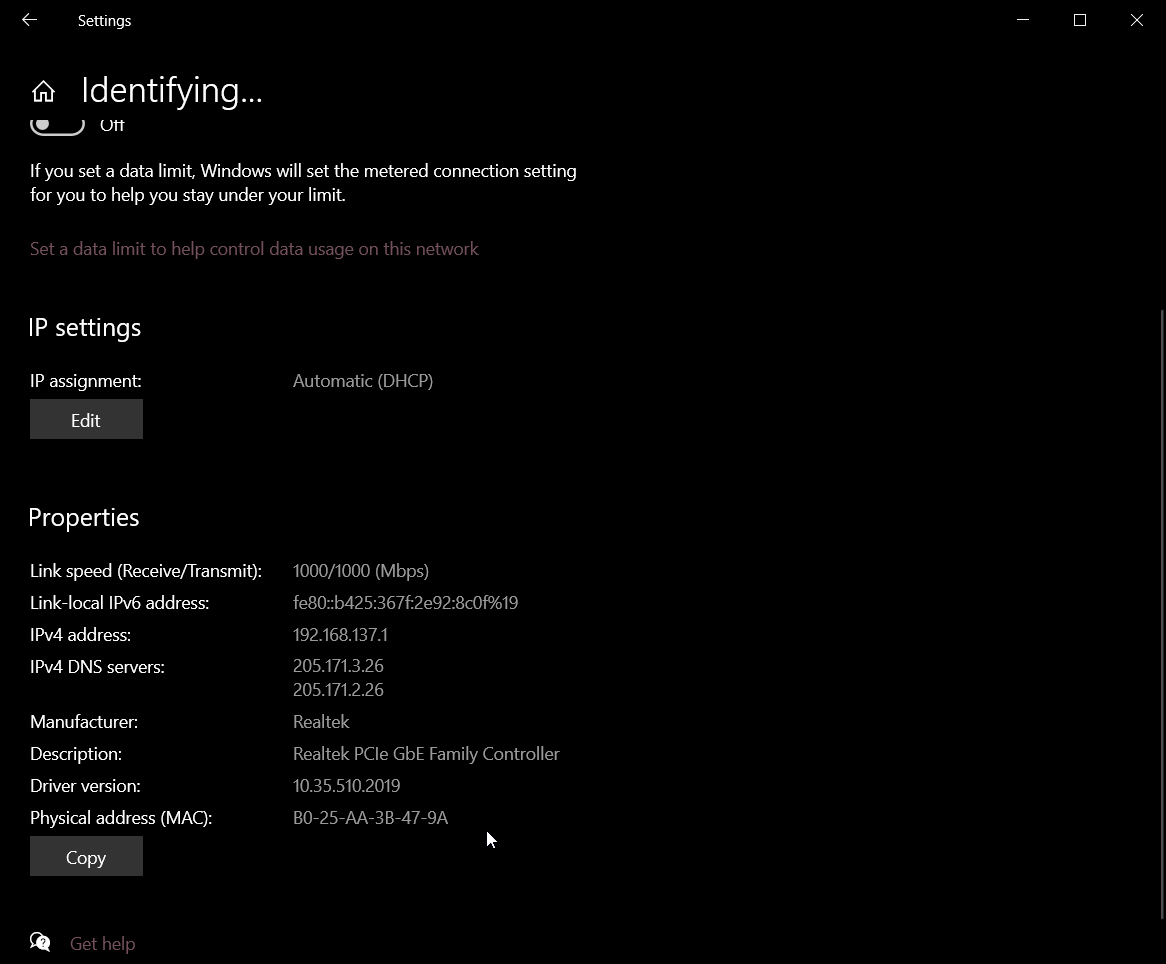Screen dimensions: 1166x964
Task: Close the Settings window
Action: pyautogui.click(x=1136, y=20)
